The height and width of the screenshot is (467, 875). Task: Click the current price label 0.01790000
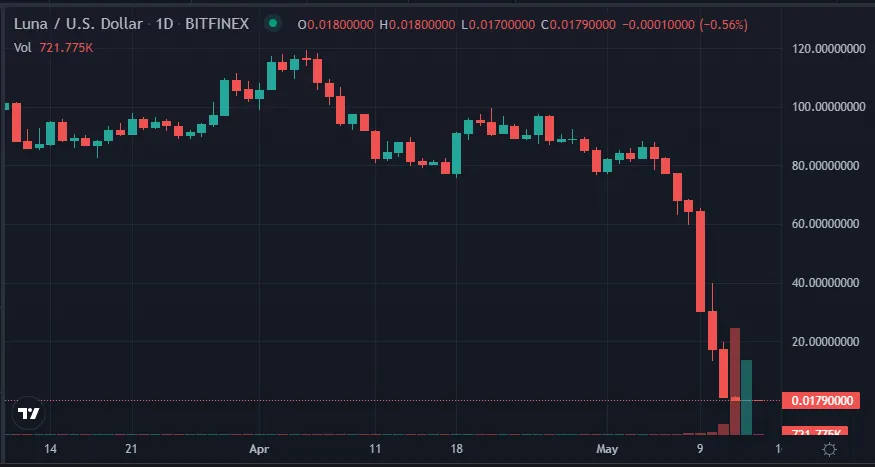pos(820,401)
